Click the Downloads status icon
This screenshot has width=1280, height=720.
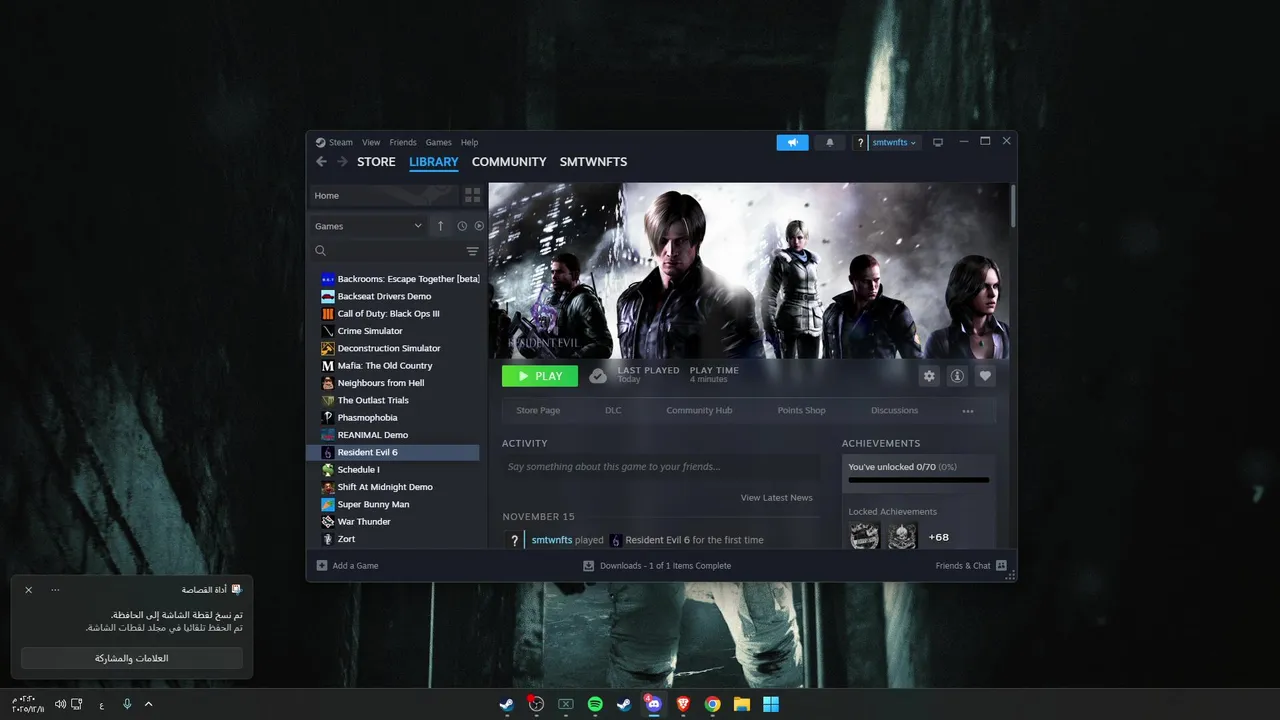tap(588, 565)
